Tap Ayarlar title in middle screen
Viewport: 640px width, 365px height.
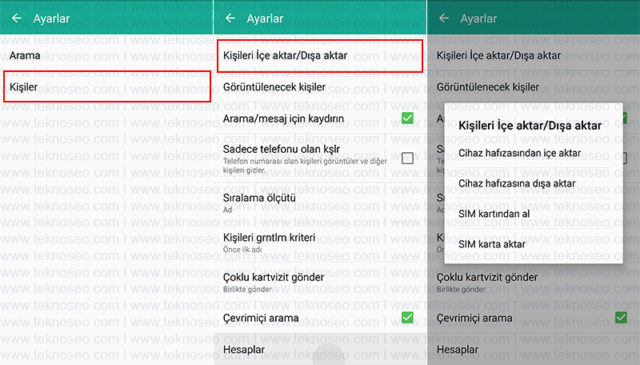coord(265,19)
